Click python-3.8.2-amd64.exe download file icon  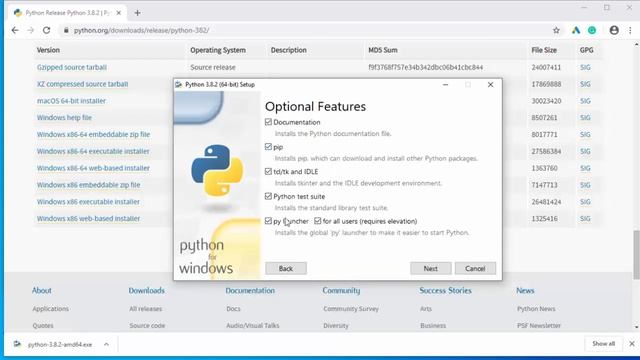[x=17, y=344]
